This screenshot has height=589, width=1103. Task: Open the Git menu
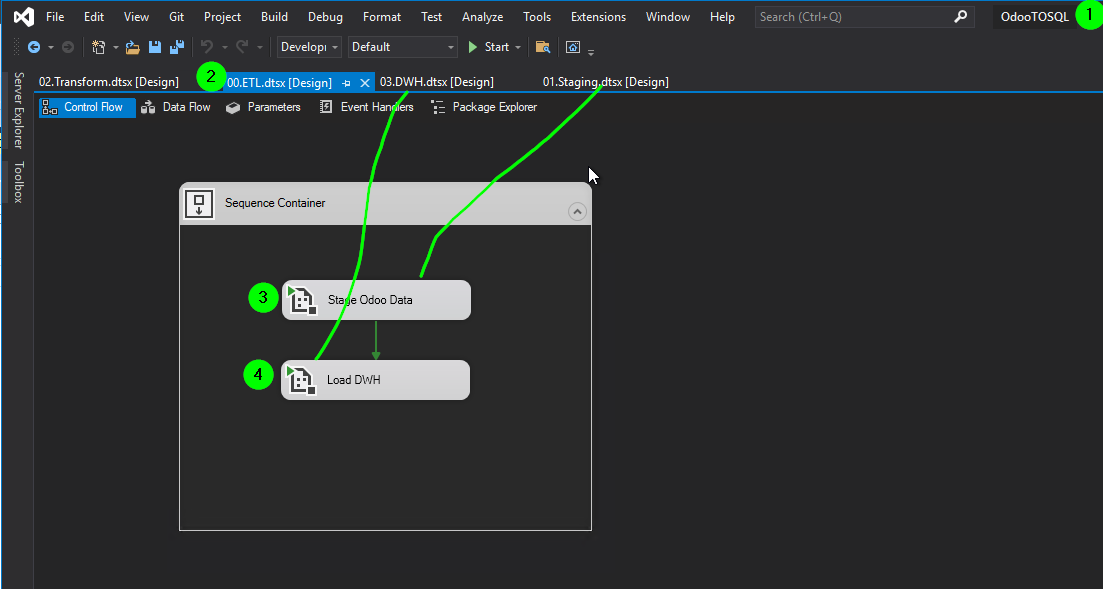tap(177, 17)
